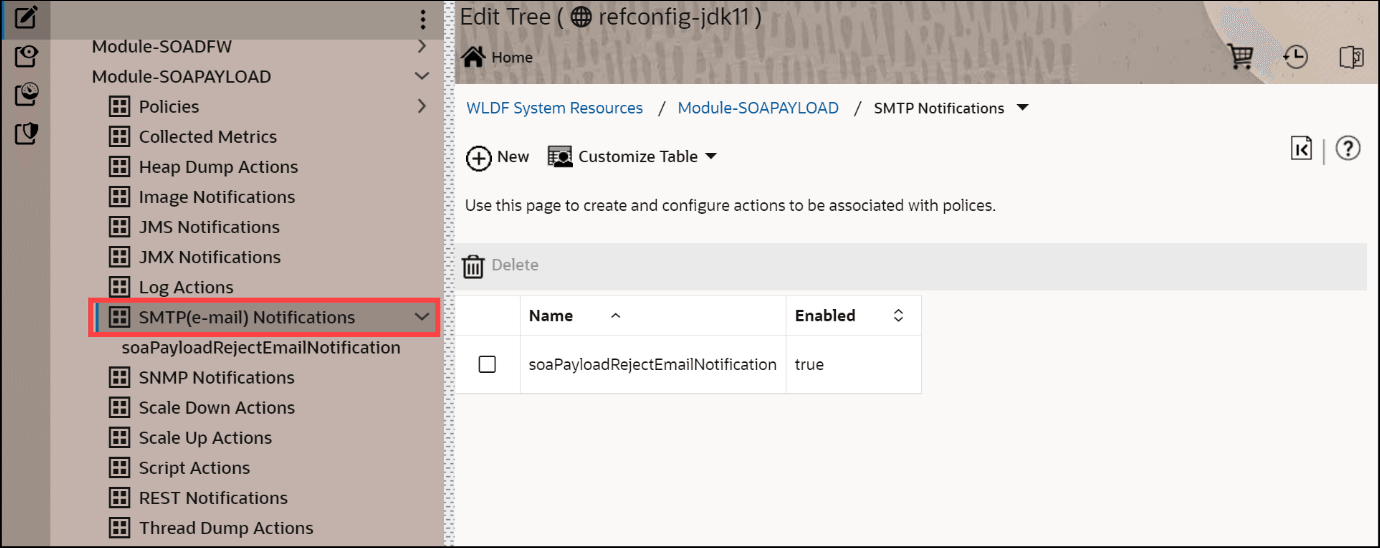Open Script Actions tree item

point(194,468)
